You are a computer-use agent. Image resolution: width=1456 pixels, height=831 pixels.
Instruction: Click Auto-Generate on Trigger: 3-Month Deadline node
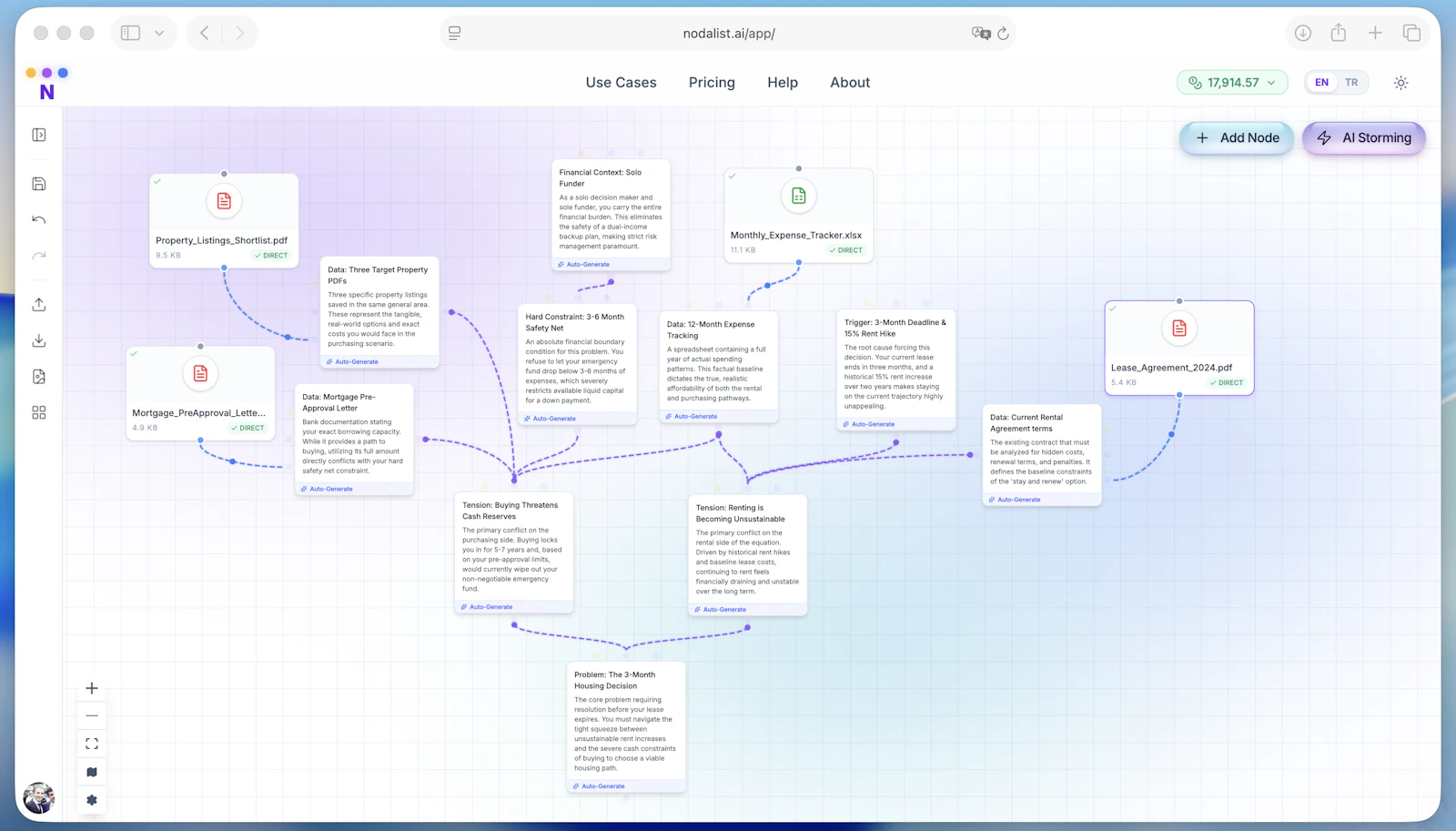tap(869, 424)
